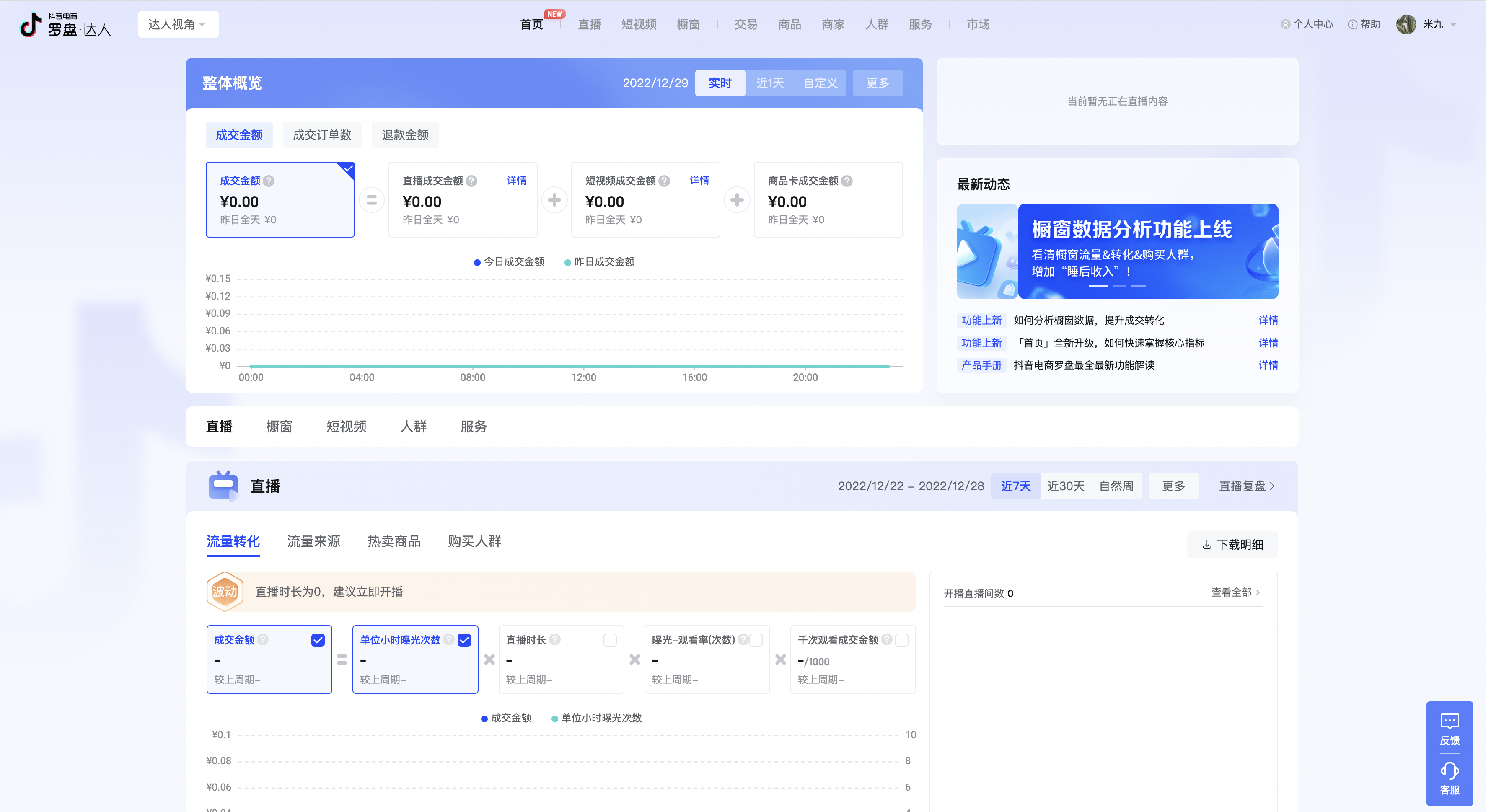
Task: Click help icon next to 成交金额 card
Action: (x=269, y=181)
